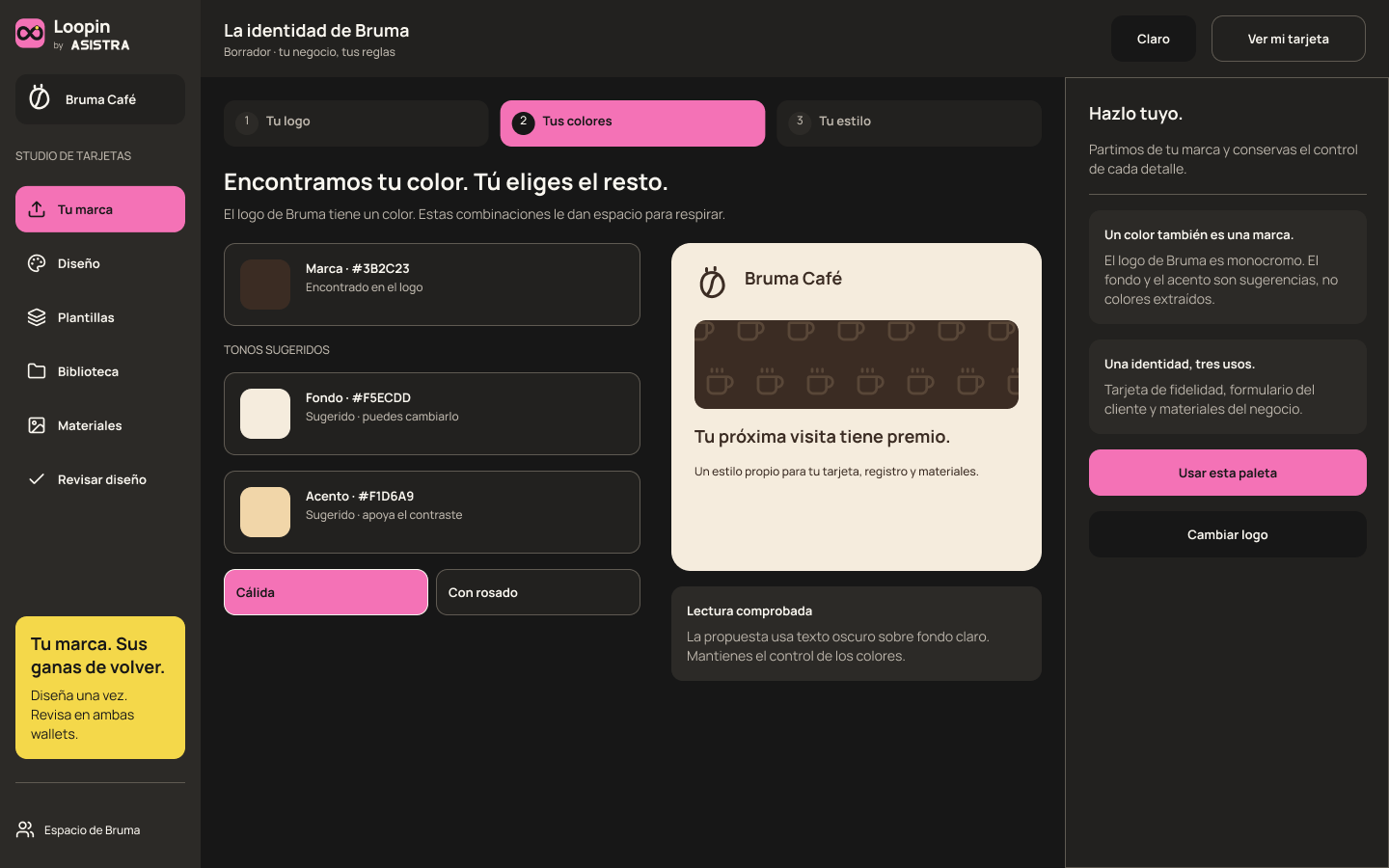The height and width of the screenshot is (868, 1389).
Task: Click the Fondo #F5ECDD color swatch
Action: [265, 414]
